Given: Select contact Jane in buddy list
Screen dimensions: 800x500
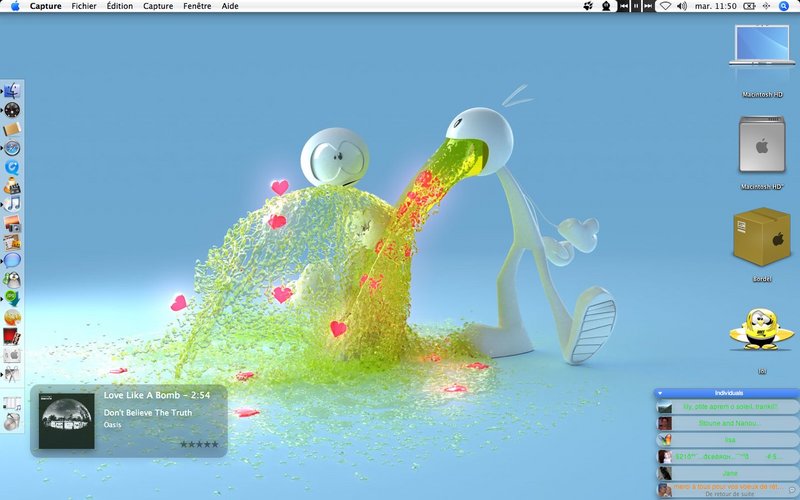Looking at the screenshot, I should click(x=727, y=473).
